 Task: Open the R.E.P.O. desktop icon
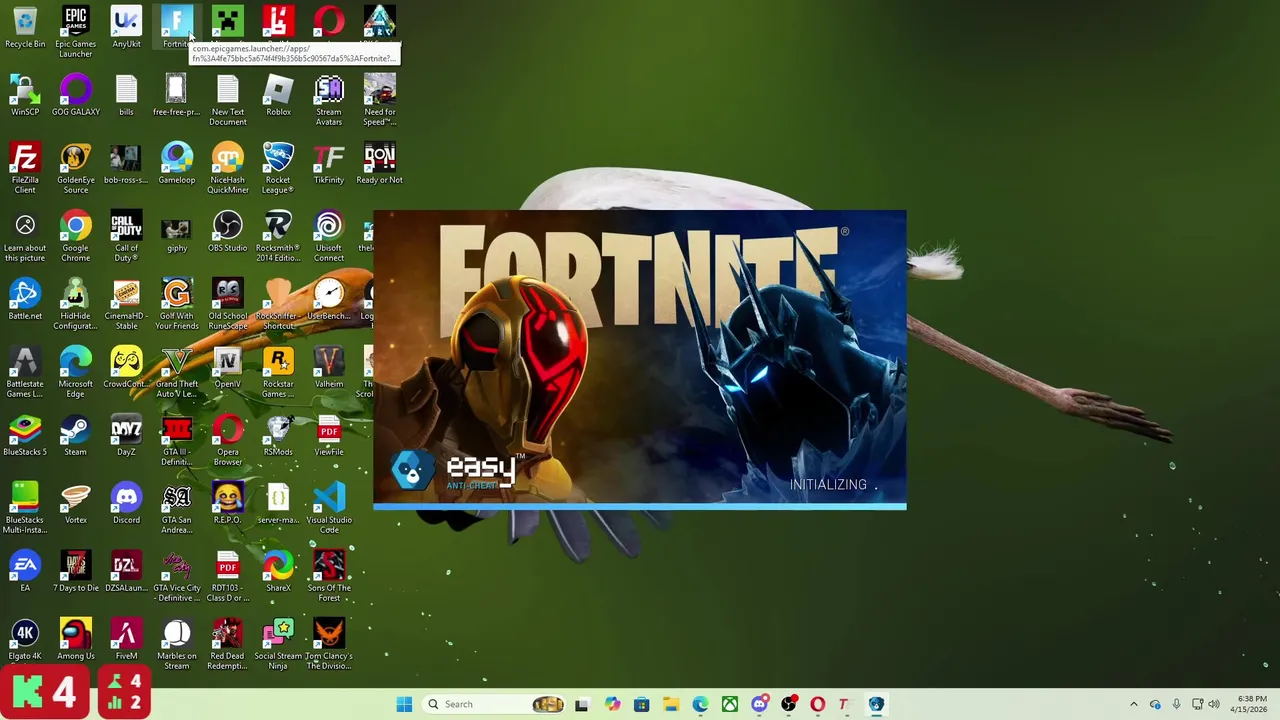click(228, 503)
